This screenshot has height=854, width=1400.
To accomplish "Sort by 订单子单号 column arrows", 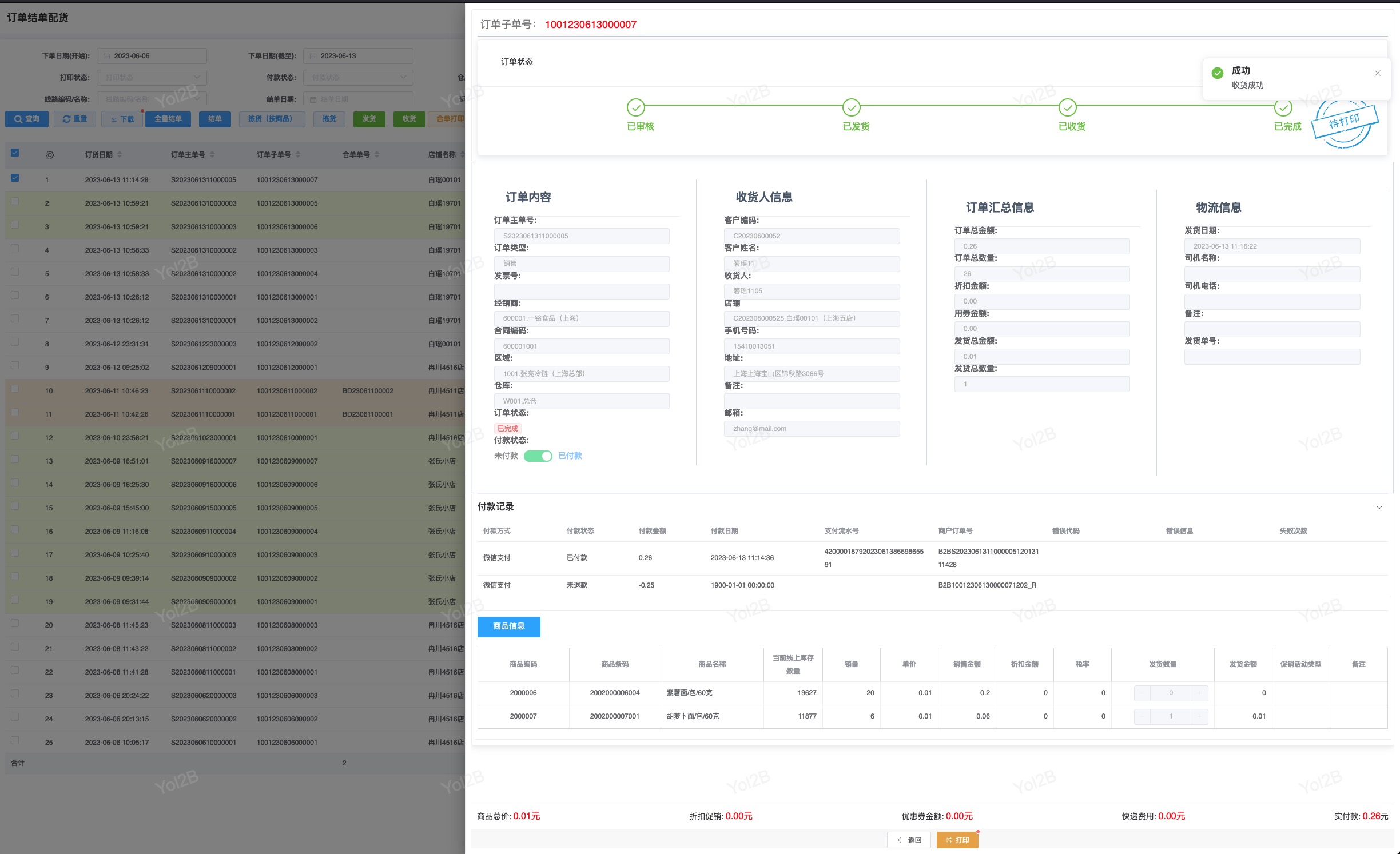I will pos(298,155).
